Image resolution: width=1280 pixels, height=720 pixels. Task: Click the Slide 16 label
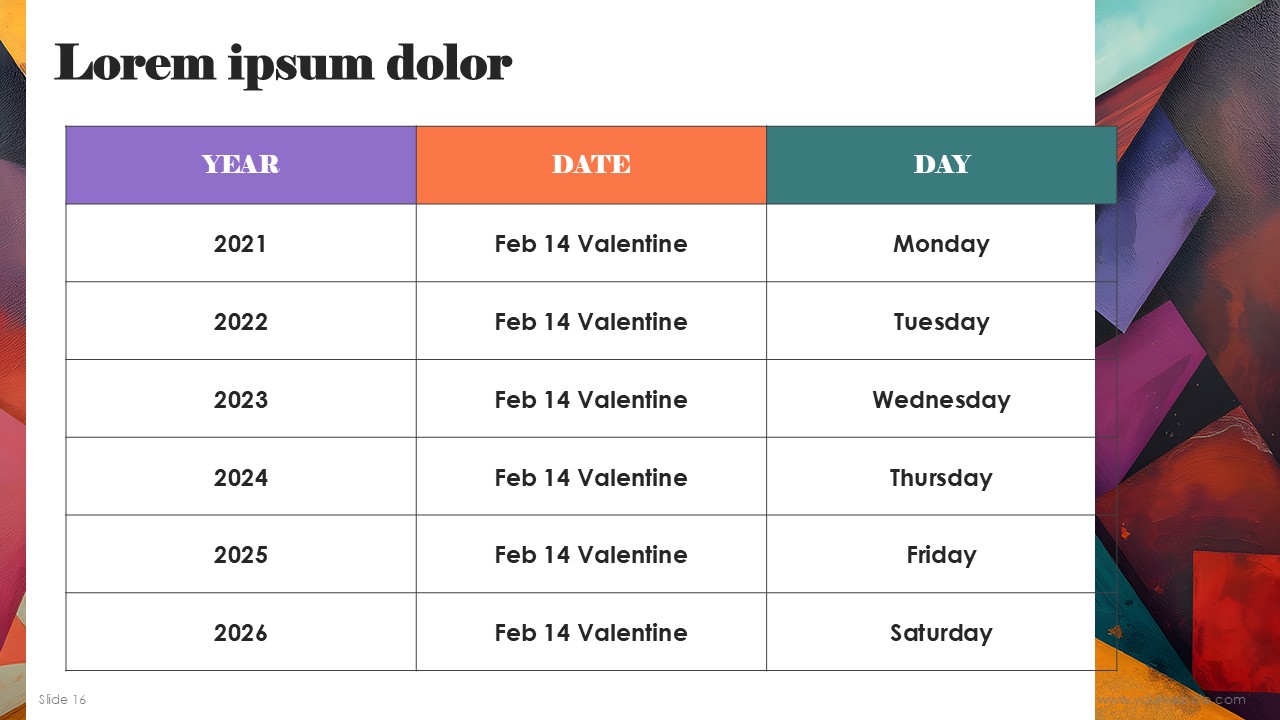pyautogui.click(x=62, y=699)
